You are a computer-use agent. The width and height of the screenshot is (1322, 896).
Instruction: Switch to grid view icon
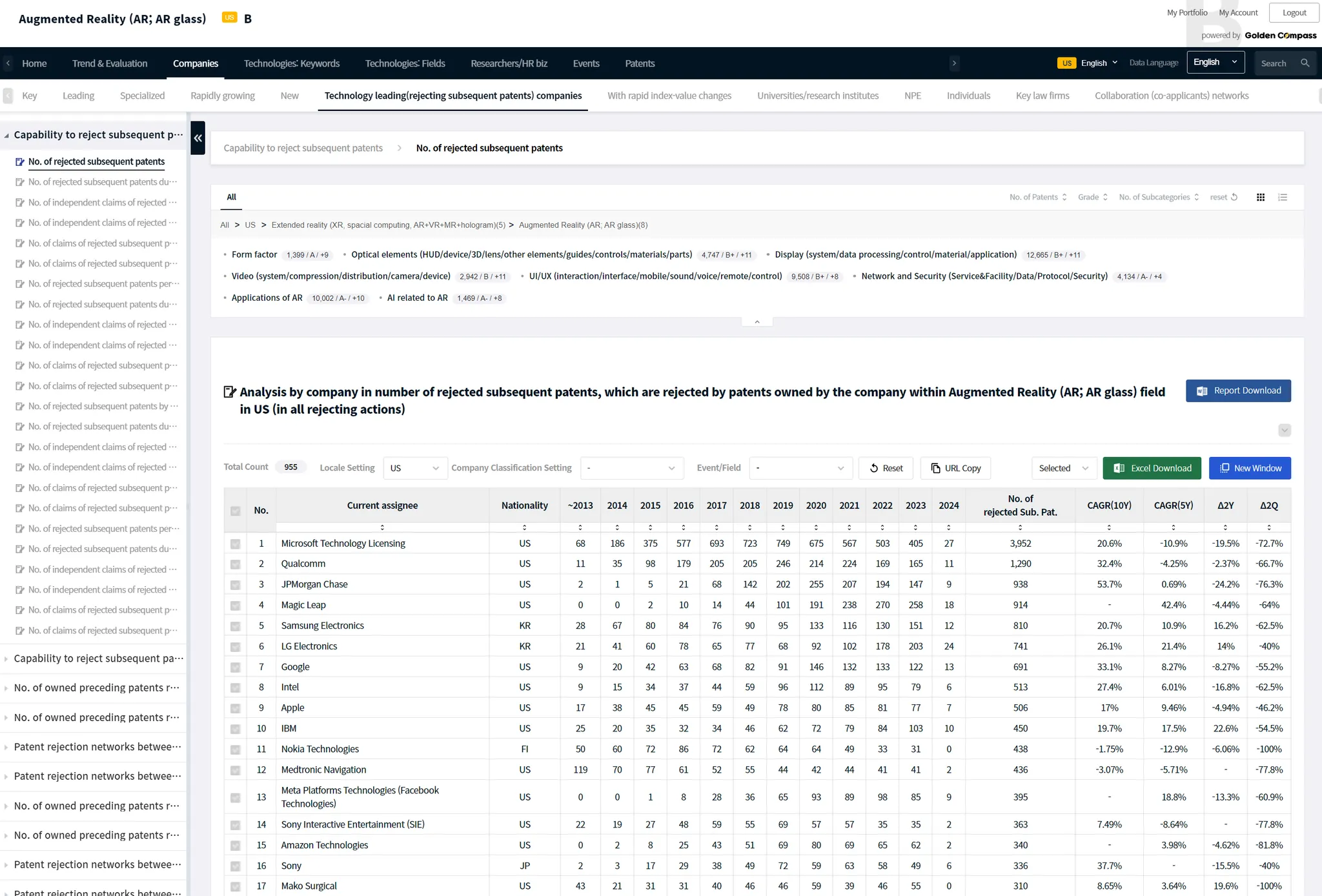click(1260, 197)
